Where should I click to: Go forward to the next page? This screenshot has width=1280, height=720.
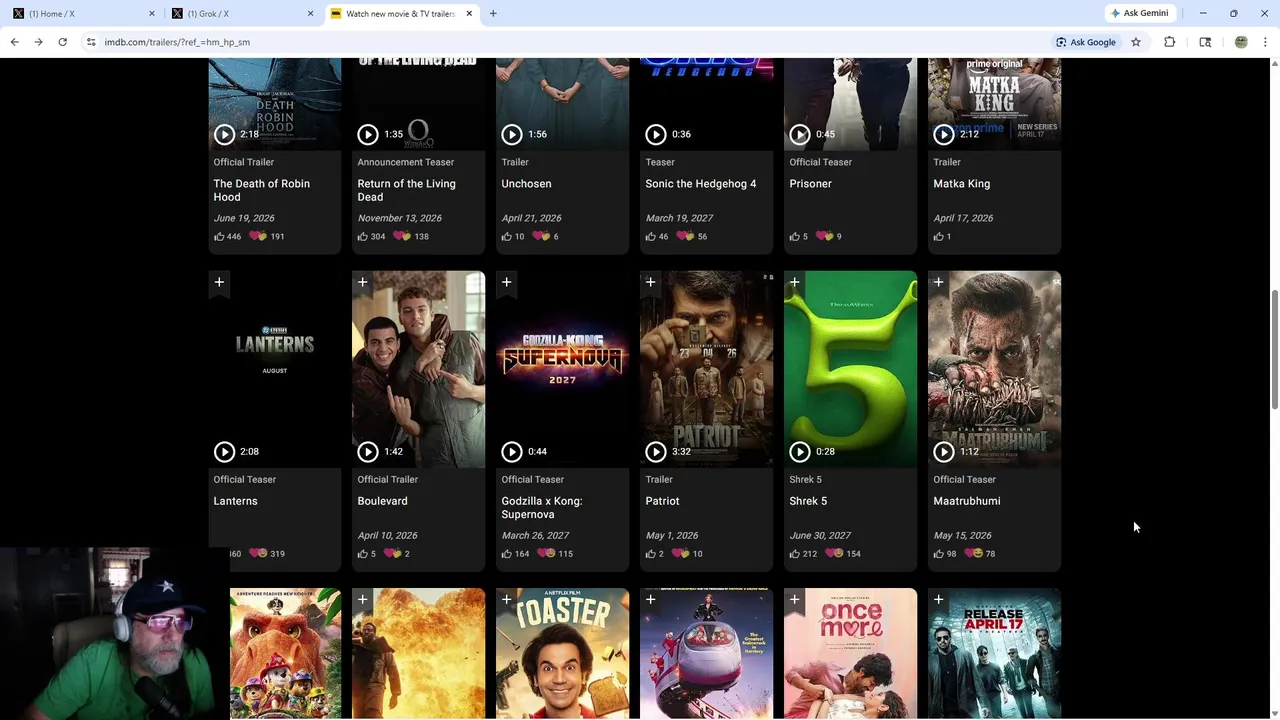tap(38, 42)
